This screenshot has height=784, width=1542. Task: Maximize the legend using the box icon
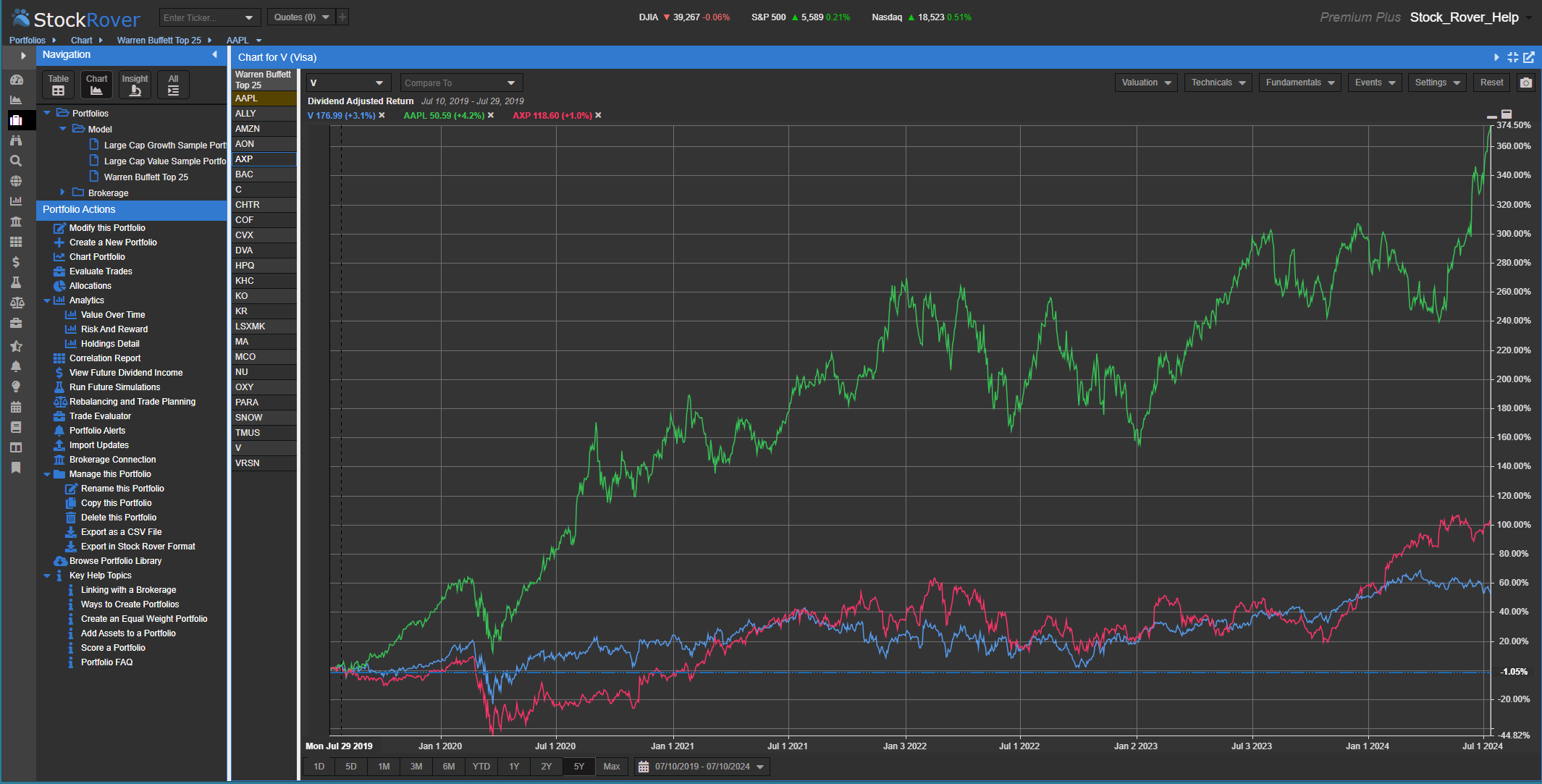1507,114
